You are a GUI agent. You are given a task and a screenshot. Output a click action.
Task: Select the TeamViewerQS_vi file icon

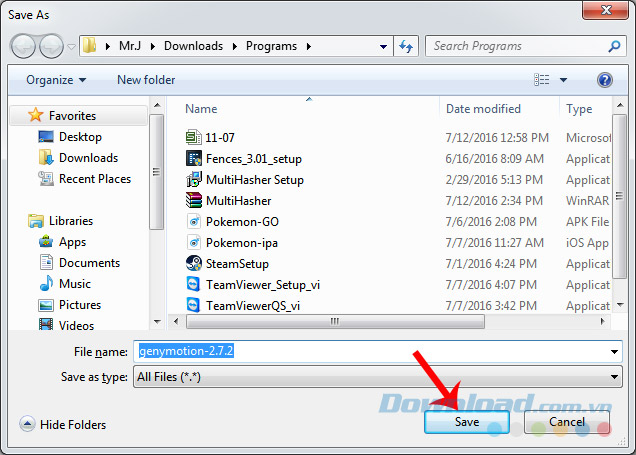pos(193,305)
